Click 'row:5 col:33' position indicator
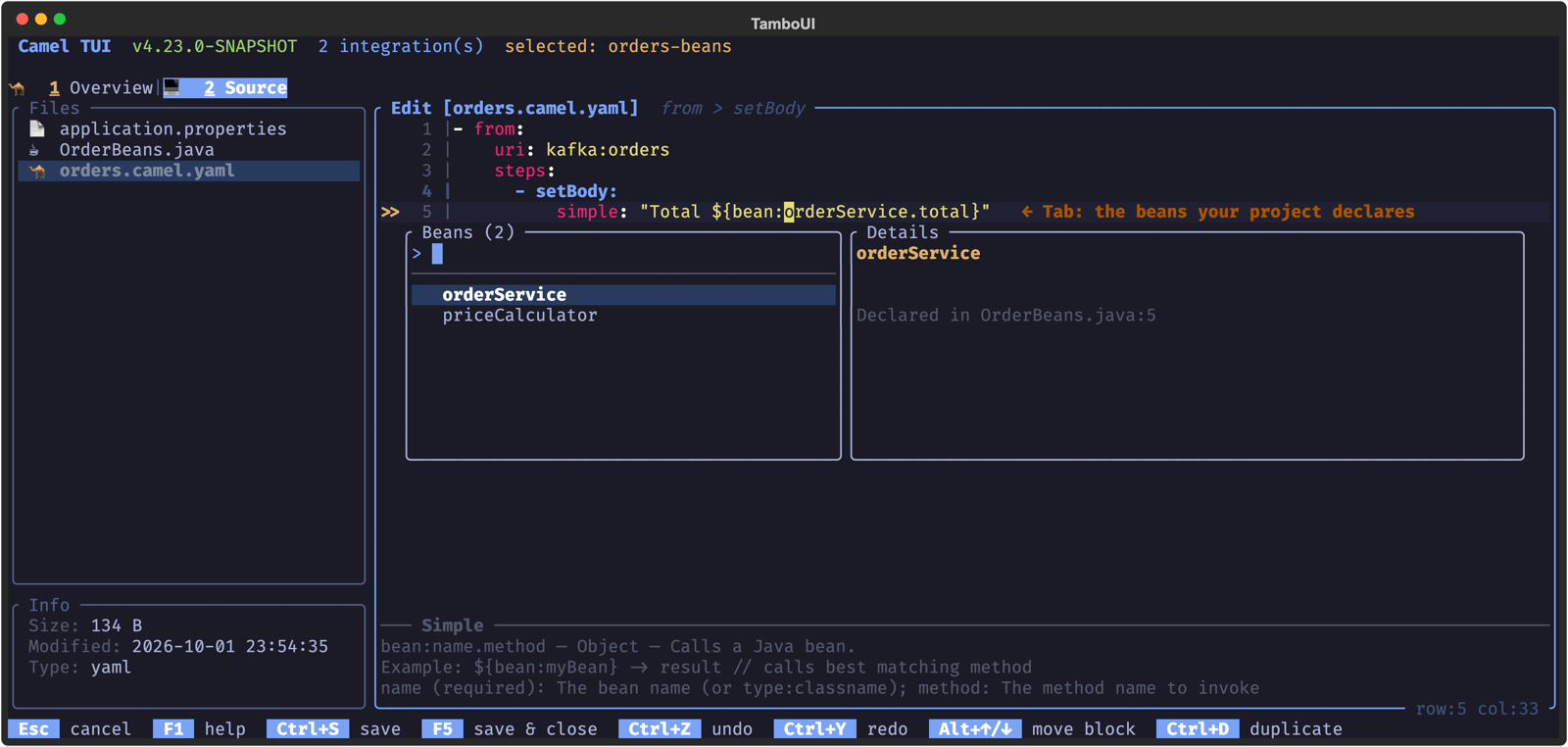Viewport: 1568px width, 747px height. pyautogui.click(x=1477, y=709)
